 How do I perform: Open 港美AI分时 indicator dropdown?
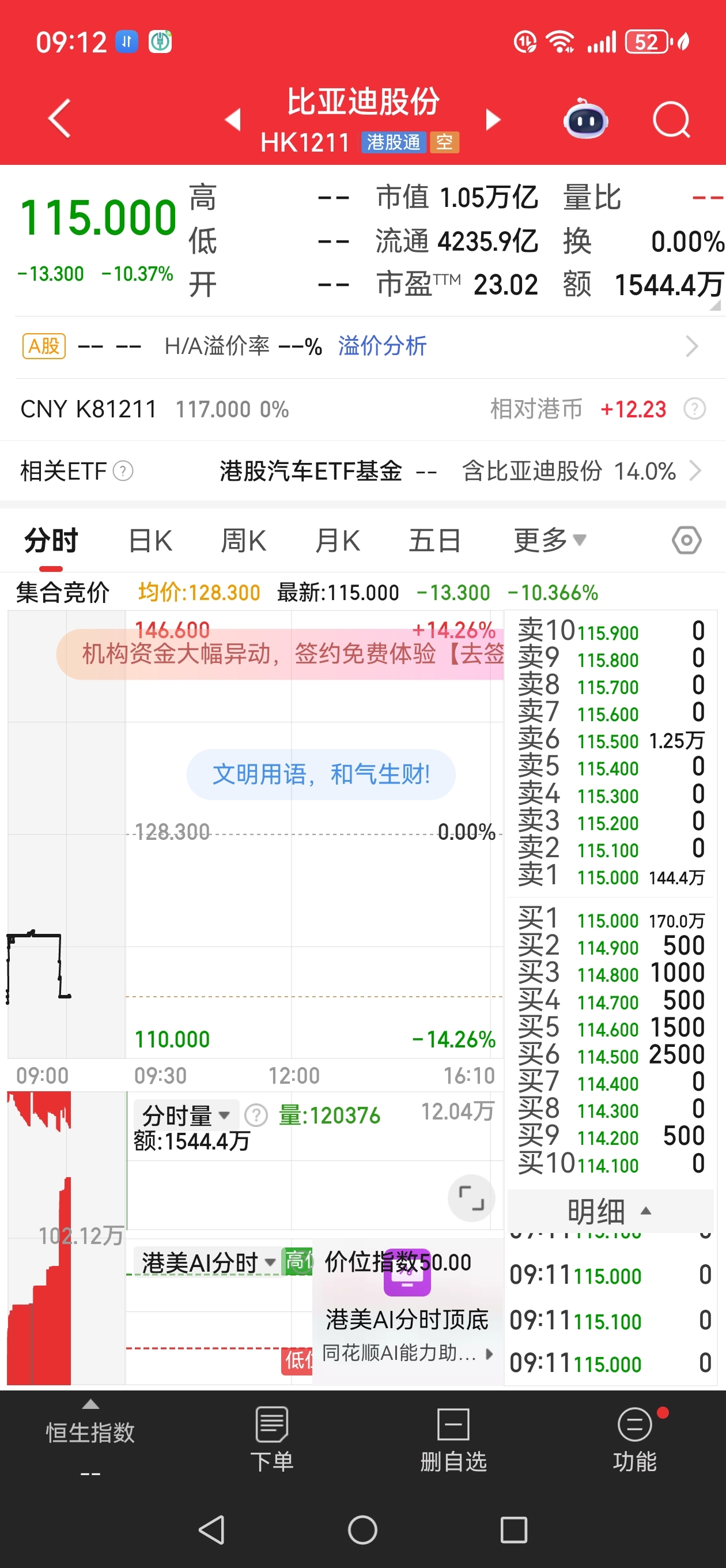point(209,1262)
